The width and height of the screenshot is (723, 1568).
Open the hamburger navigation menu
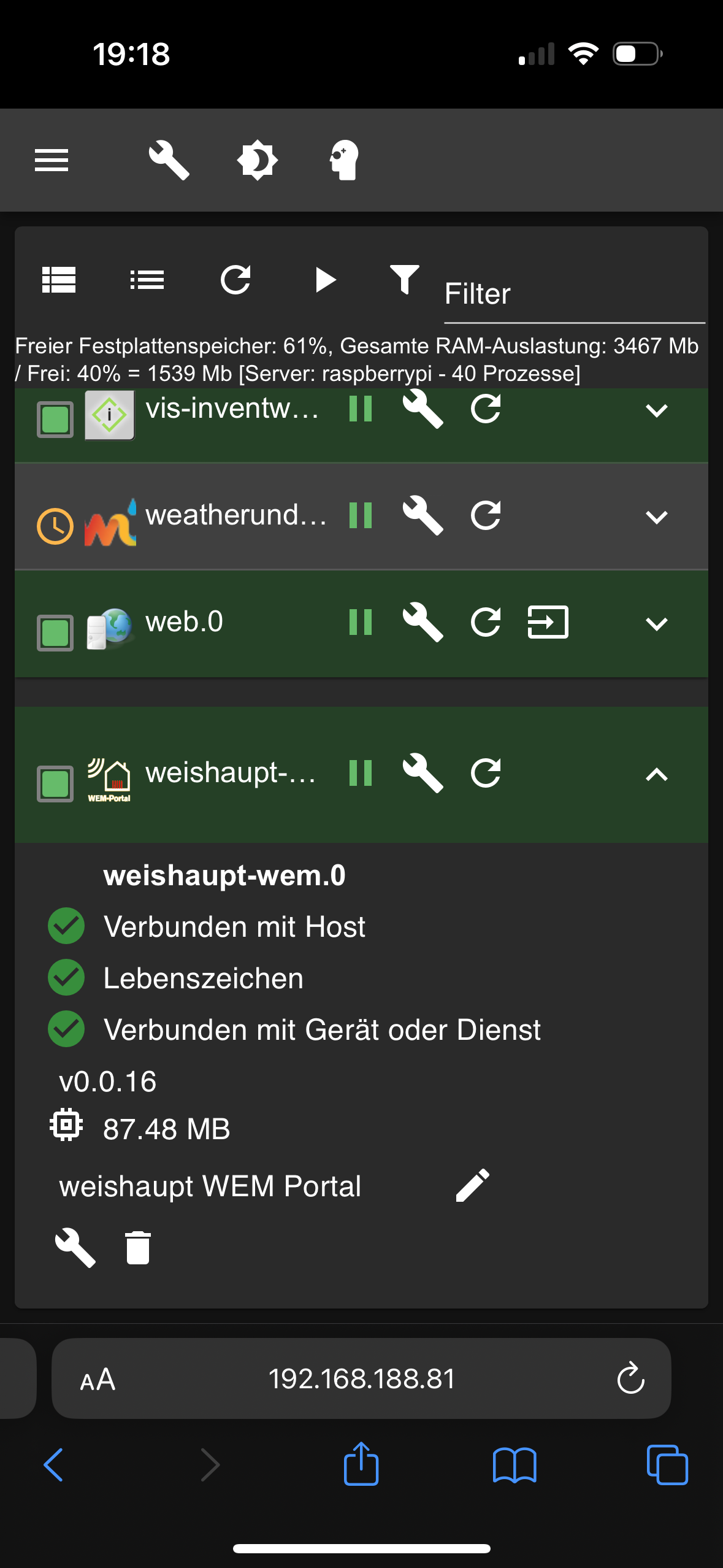tap(52, 160)
